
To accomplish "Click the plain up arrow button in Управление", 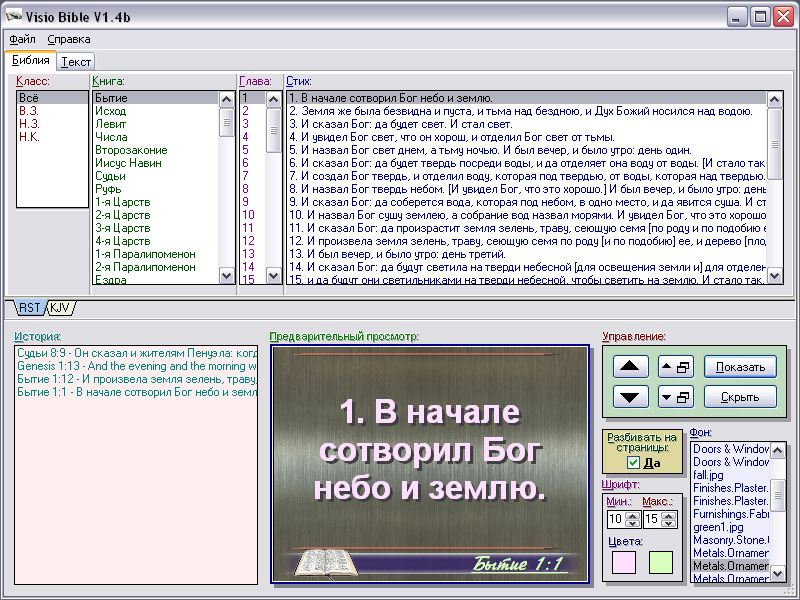I will click(629, 367).
